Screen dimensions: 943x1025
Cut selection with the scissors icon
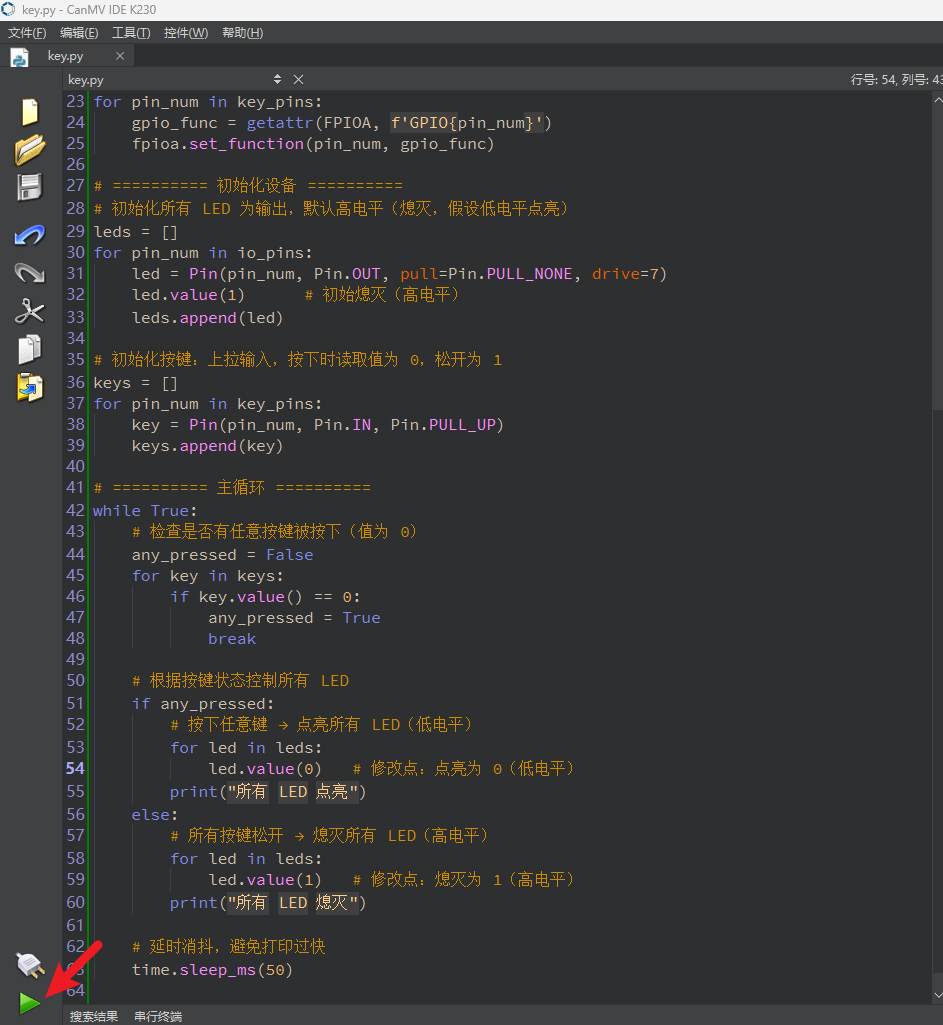point(29,311)
